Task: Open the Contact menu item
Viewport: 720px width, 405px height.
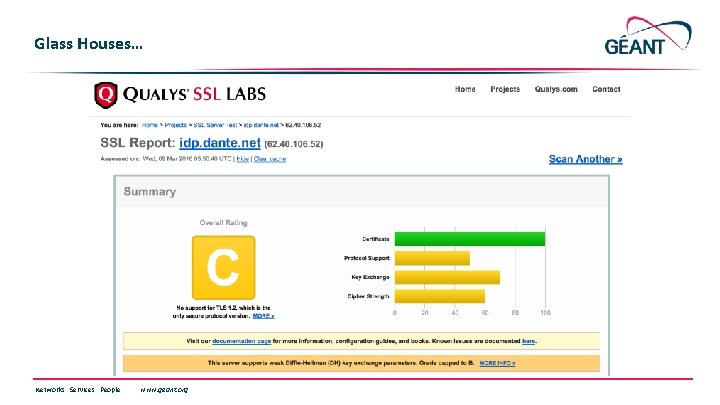Action: (606, 89)
